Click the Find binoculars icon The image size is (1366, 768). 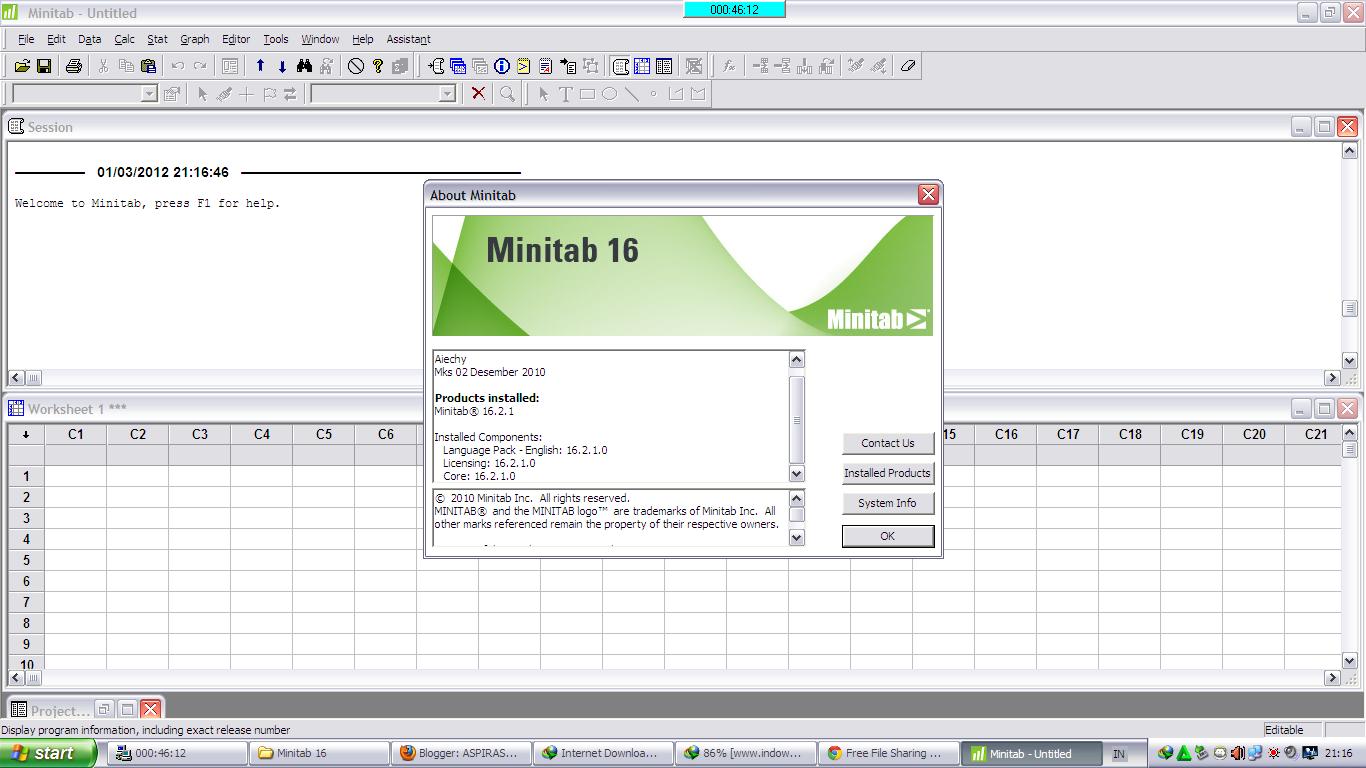tap(304, 66)
